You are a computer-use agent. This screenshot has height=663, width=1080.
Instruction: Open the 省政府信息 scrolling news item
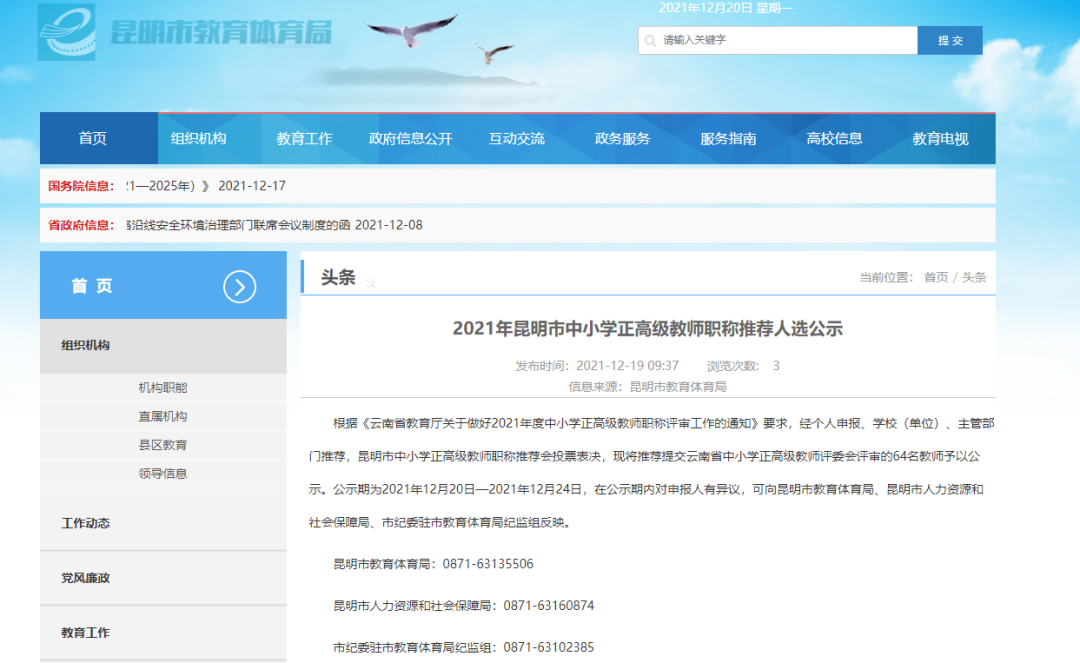tap(275, 225)
